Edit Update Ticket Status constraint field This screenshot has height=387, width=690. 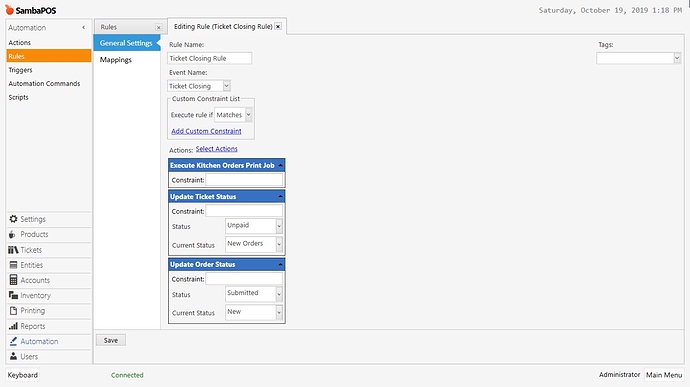click(244, 211)
